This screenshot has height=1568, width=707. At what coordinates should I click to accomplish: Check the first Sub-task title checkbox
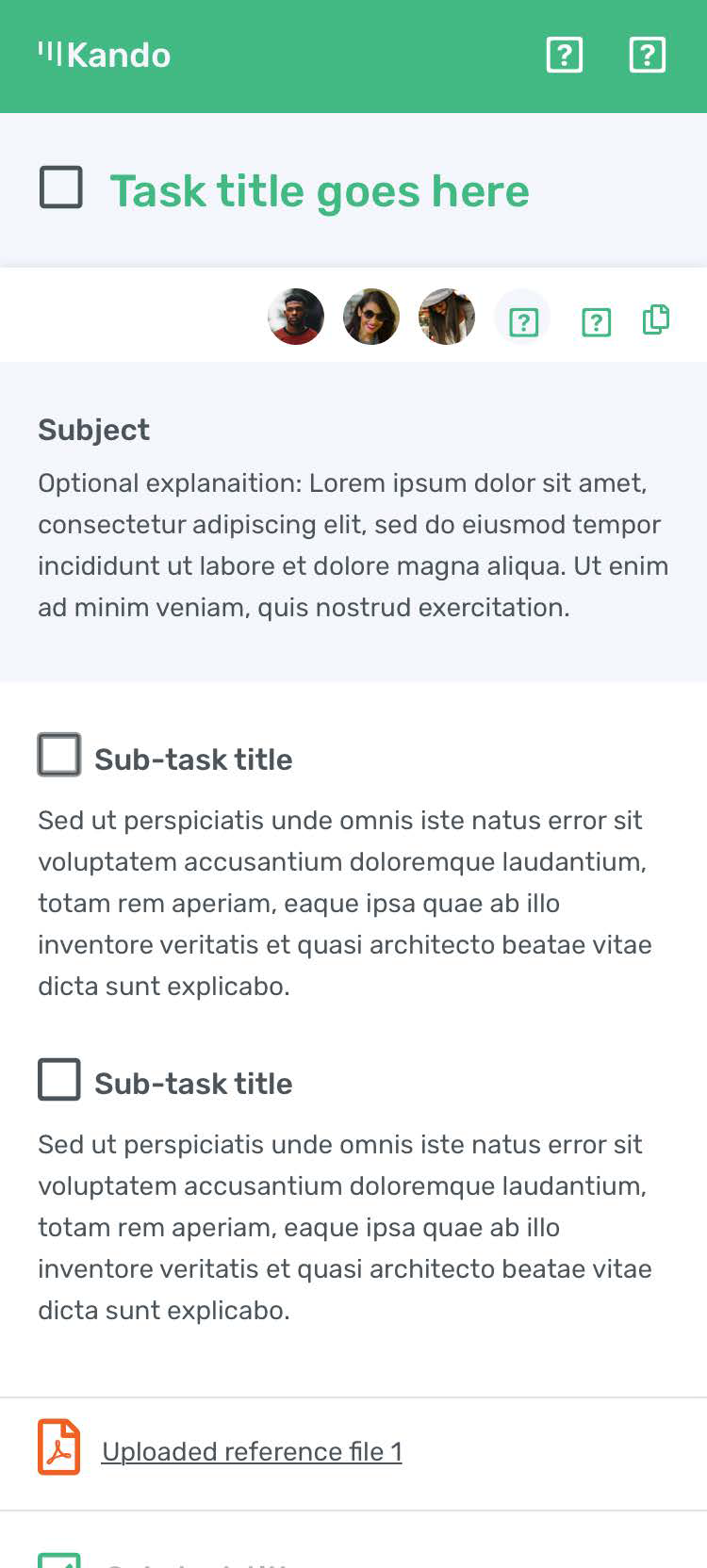(59, 756)
